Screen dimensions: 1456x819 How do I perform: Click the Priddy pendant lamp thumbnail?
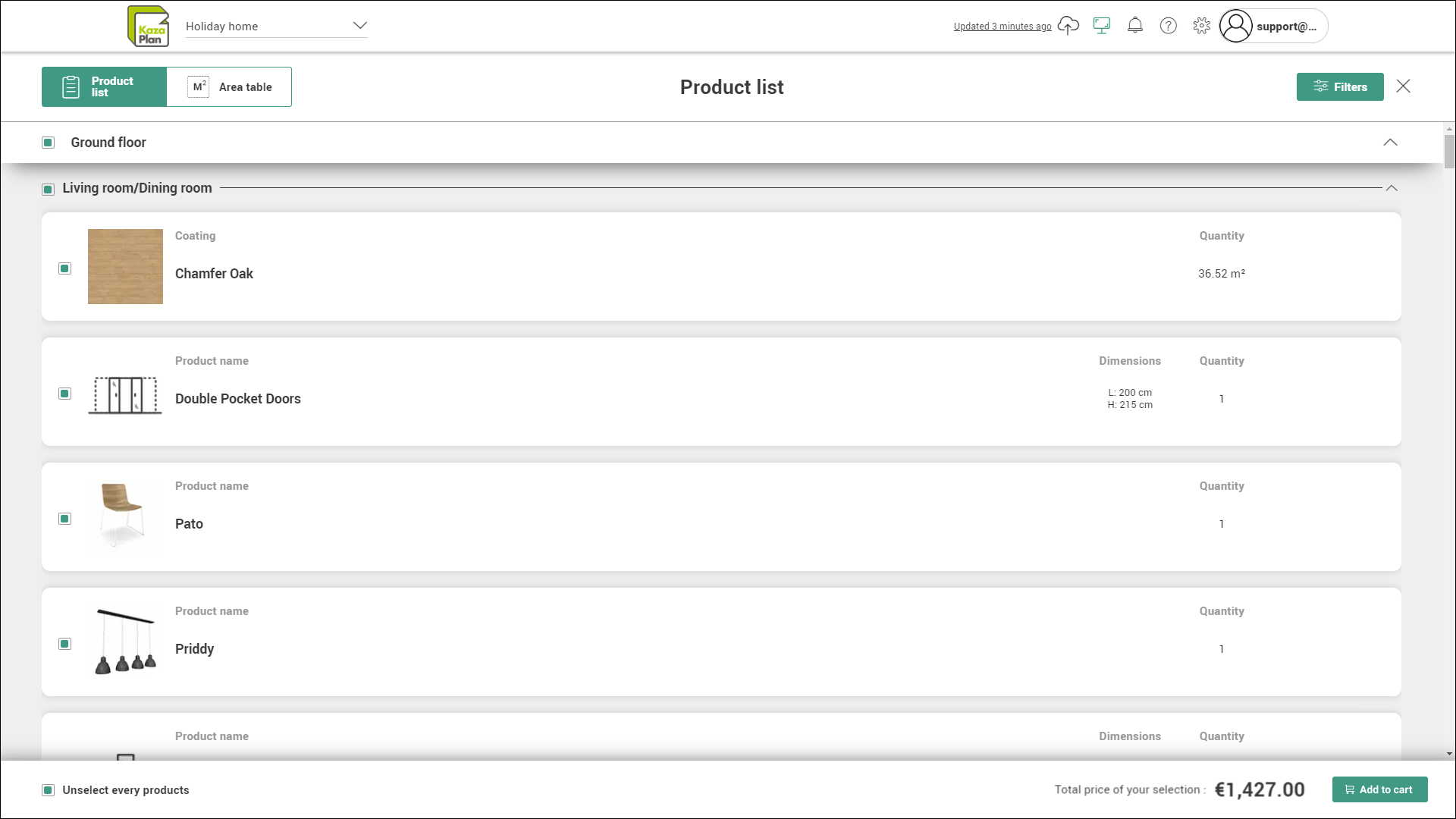pos(125,642)
